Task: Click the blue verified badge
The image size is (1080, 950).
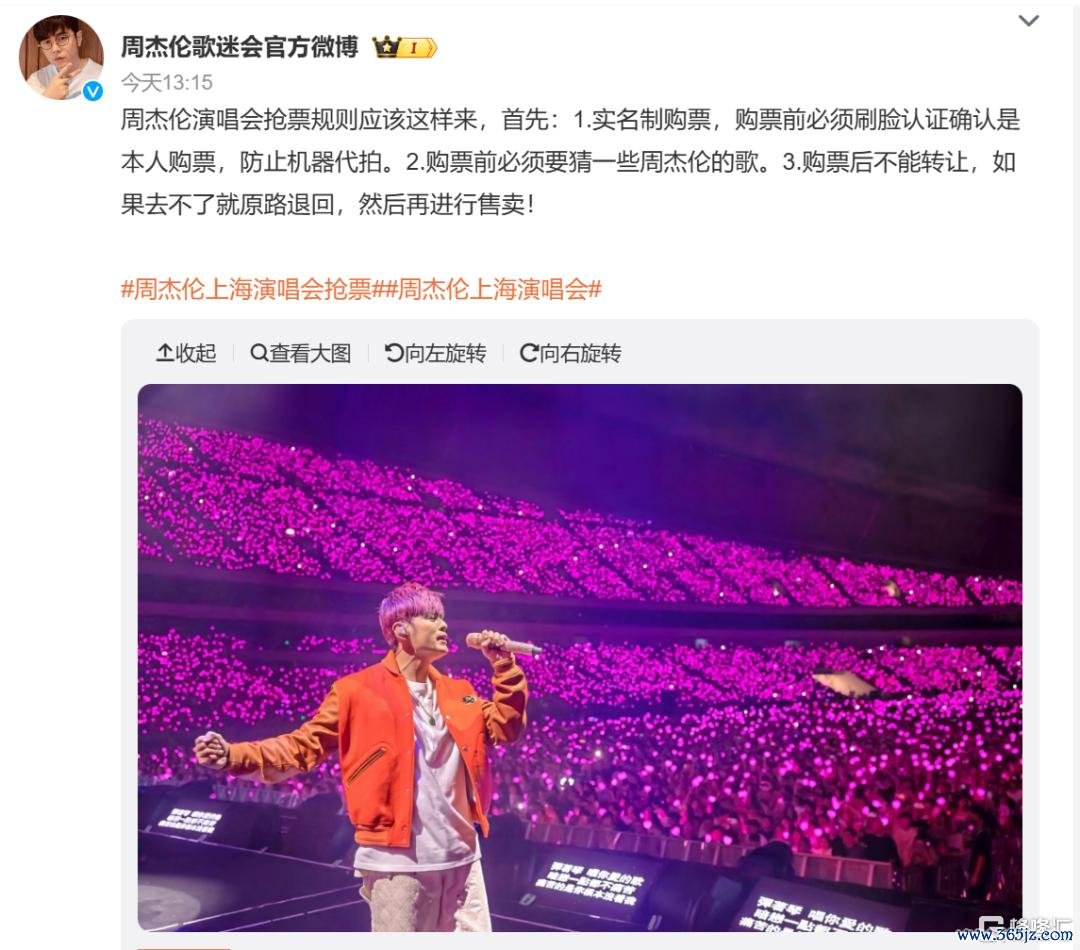Action: tap(93, 91)
